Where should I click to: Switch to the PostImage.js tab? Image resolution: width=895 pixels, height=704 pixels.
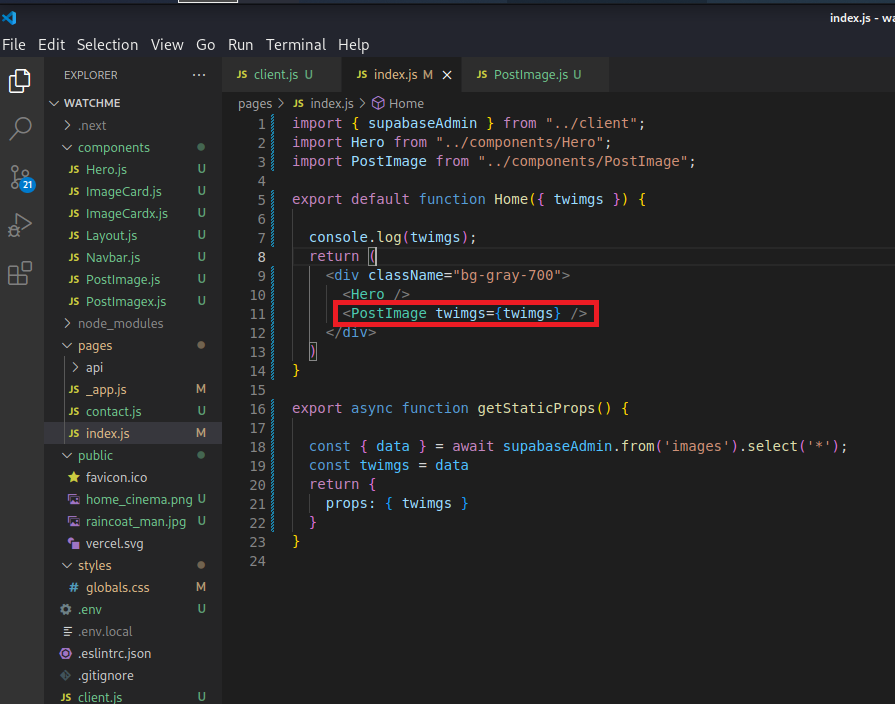pos(537,75)
